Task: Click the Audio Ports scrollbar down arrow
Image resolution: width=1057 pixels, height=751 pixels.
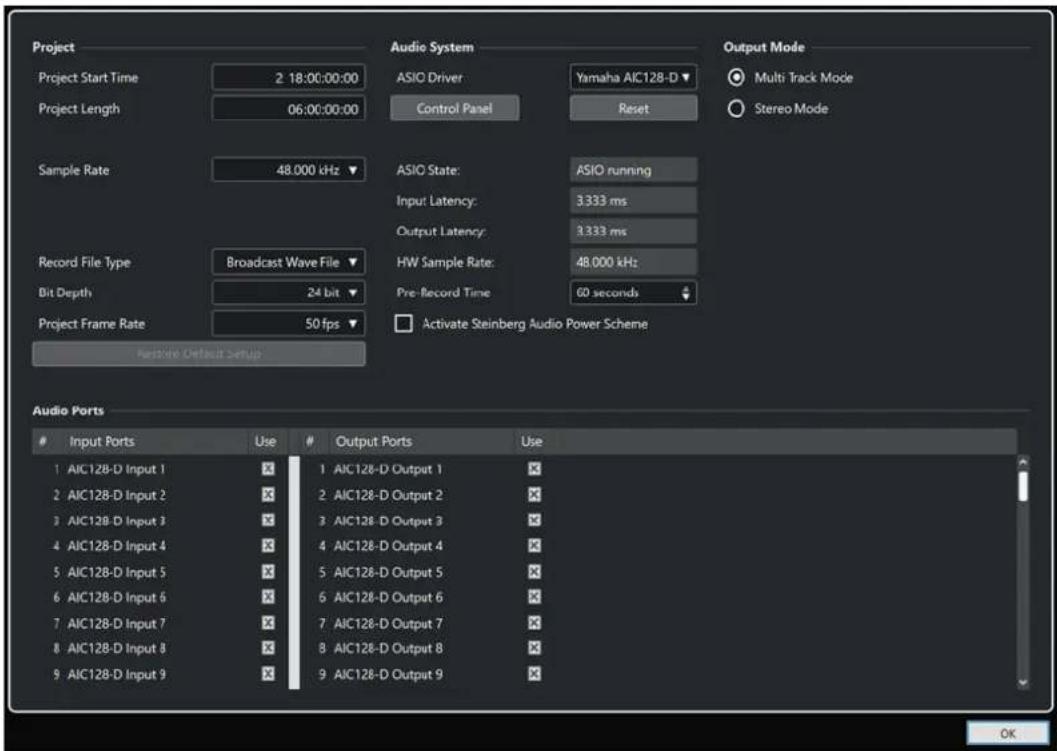Action: (1023, 682)
